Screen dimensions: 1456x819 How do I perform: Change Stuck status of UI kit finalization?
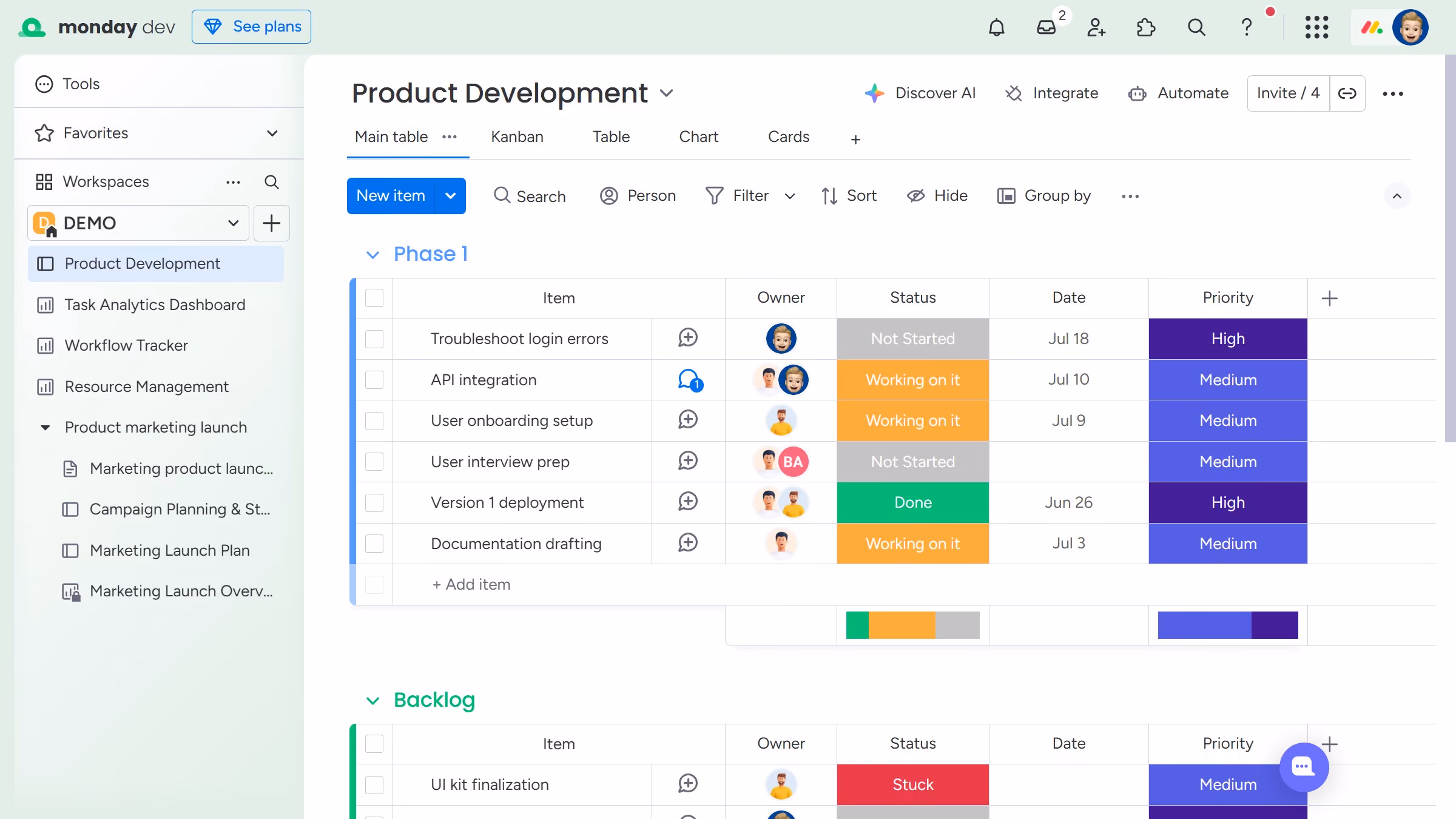point(912,784)
